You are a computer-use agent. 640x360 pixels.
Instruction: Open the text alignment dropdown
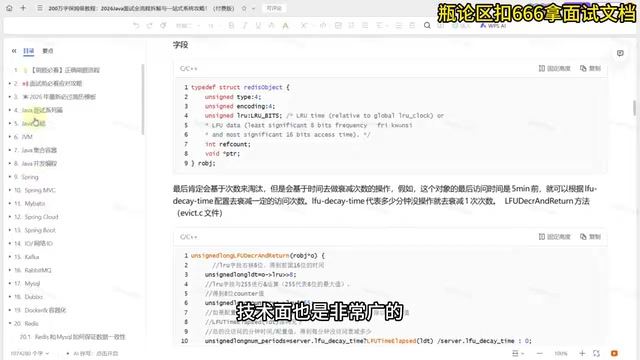coord(382,25)
